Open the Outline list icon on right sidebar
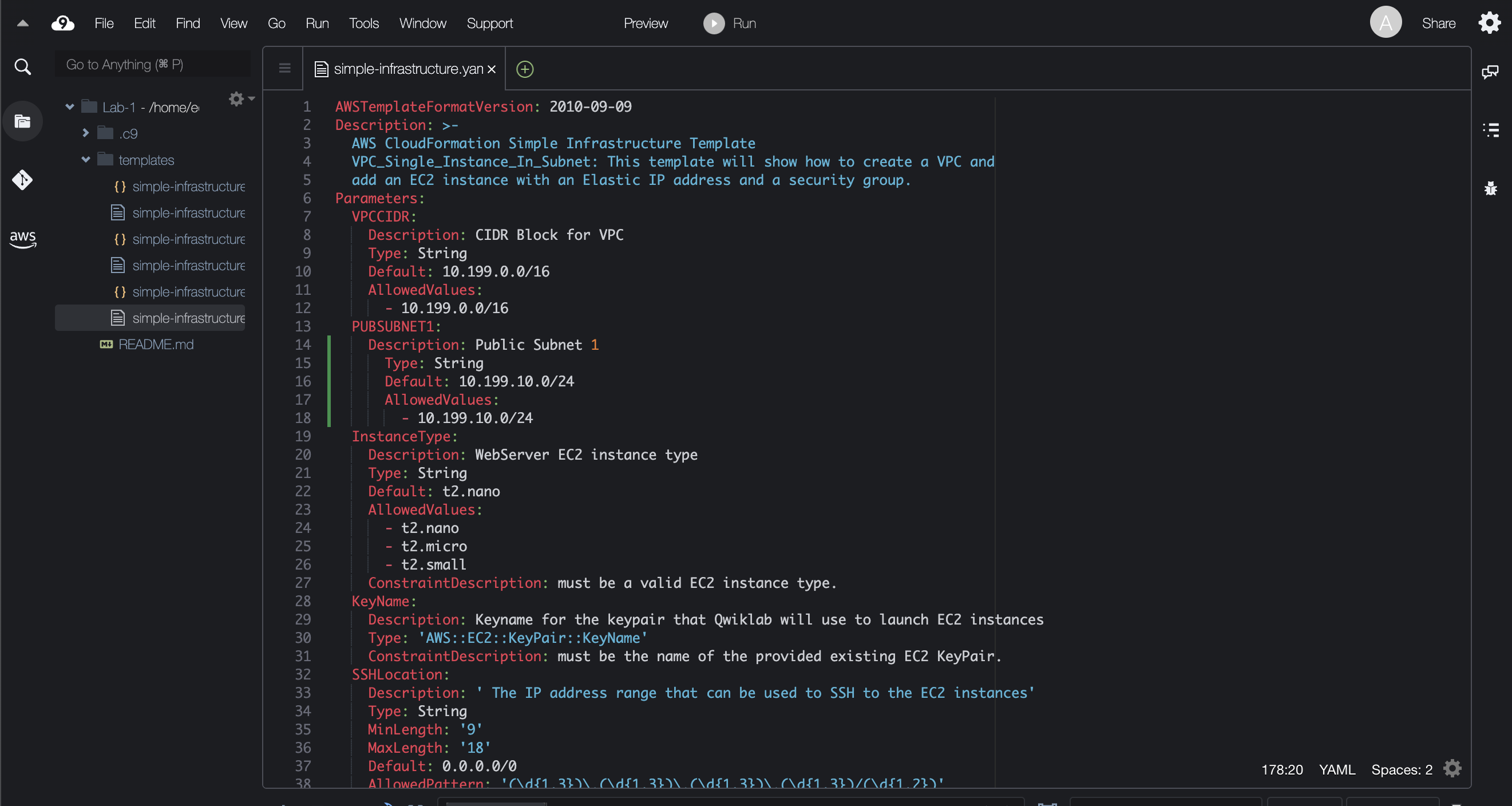The image size is (1512, 806). coord(1490,130)
